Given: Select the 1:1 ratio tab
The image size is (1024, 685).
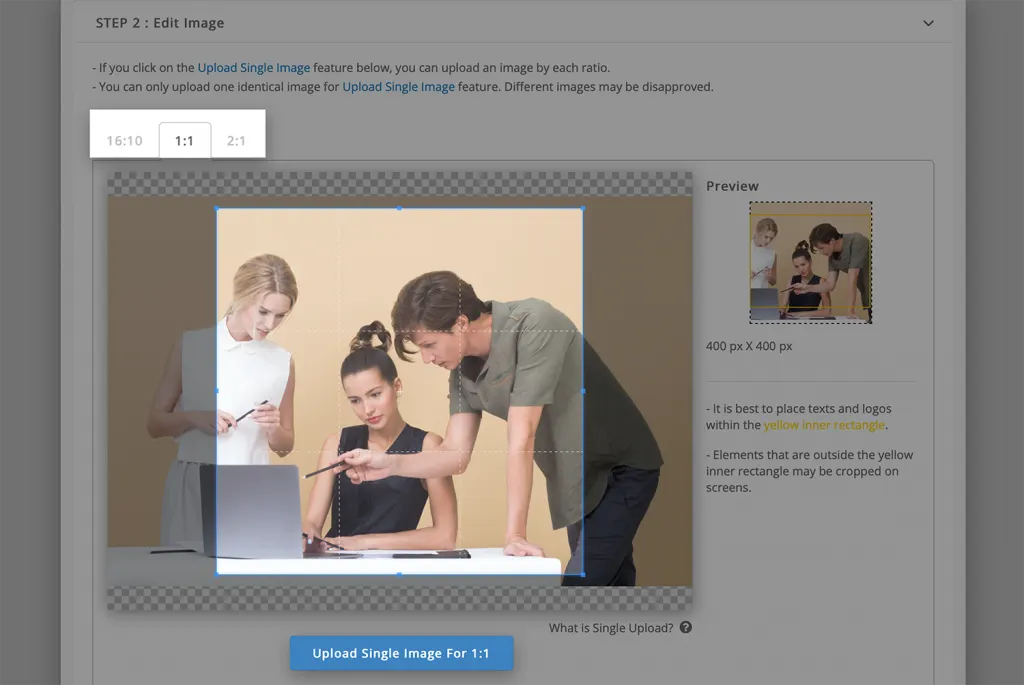Looking at the screenshot, I should click(185, 140).
